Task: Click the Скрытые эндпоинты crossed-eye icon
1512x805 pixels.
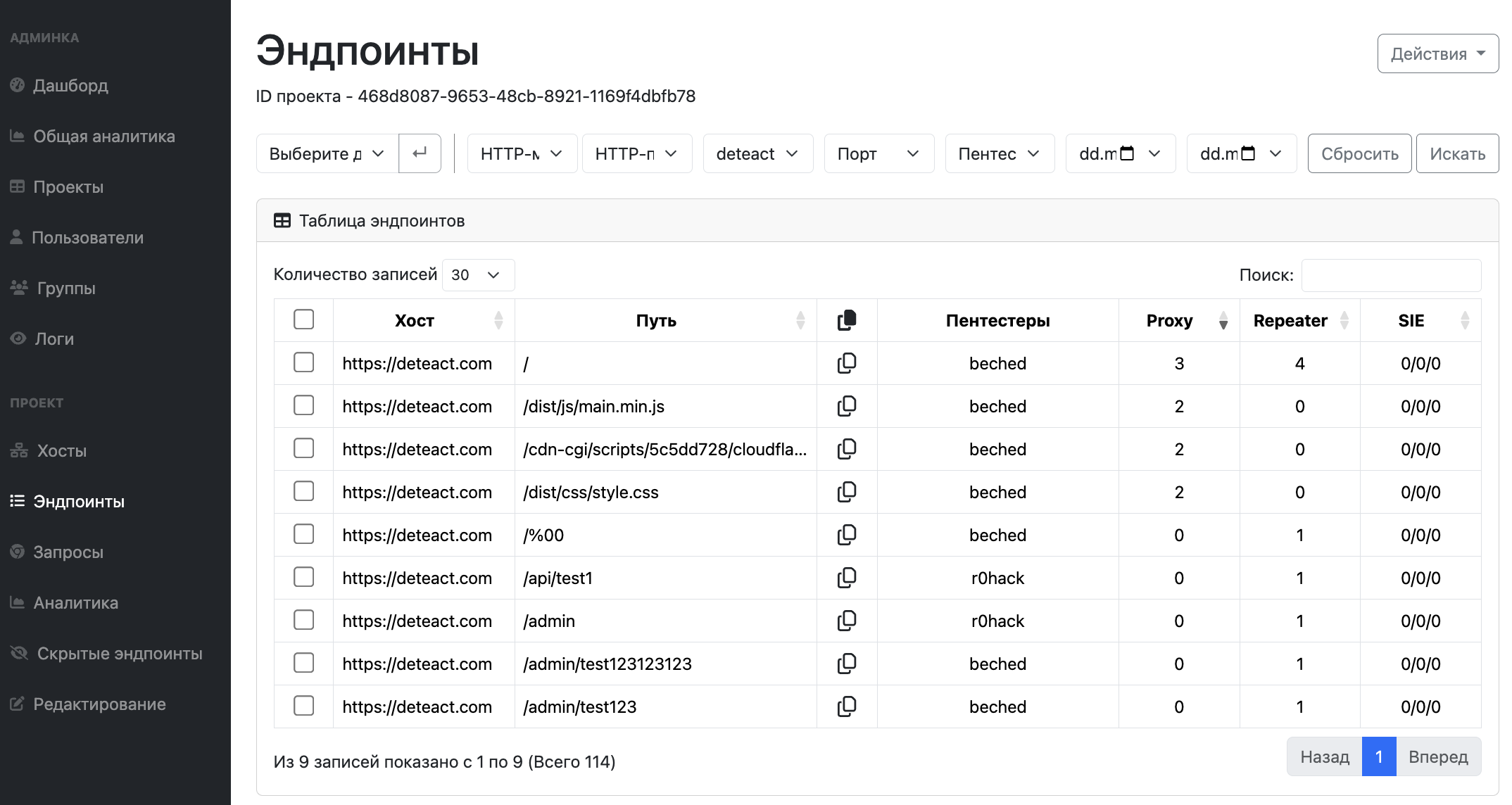Action: tap(19, 653)
